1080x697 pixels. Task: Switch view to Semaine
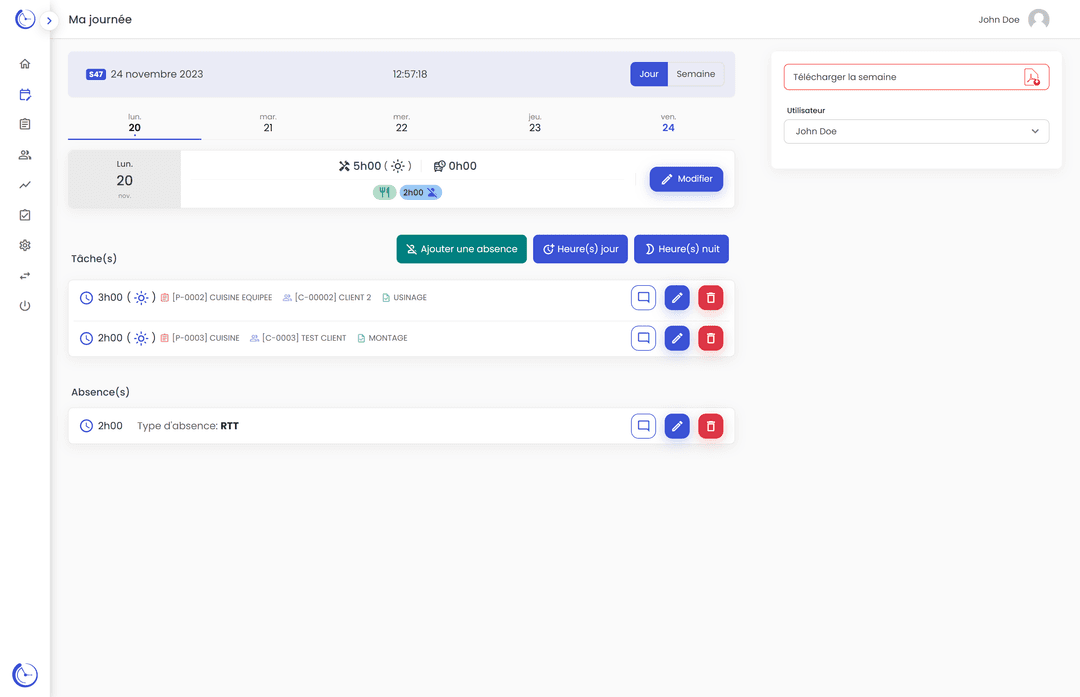(x=695, y=74)
